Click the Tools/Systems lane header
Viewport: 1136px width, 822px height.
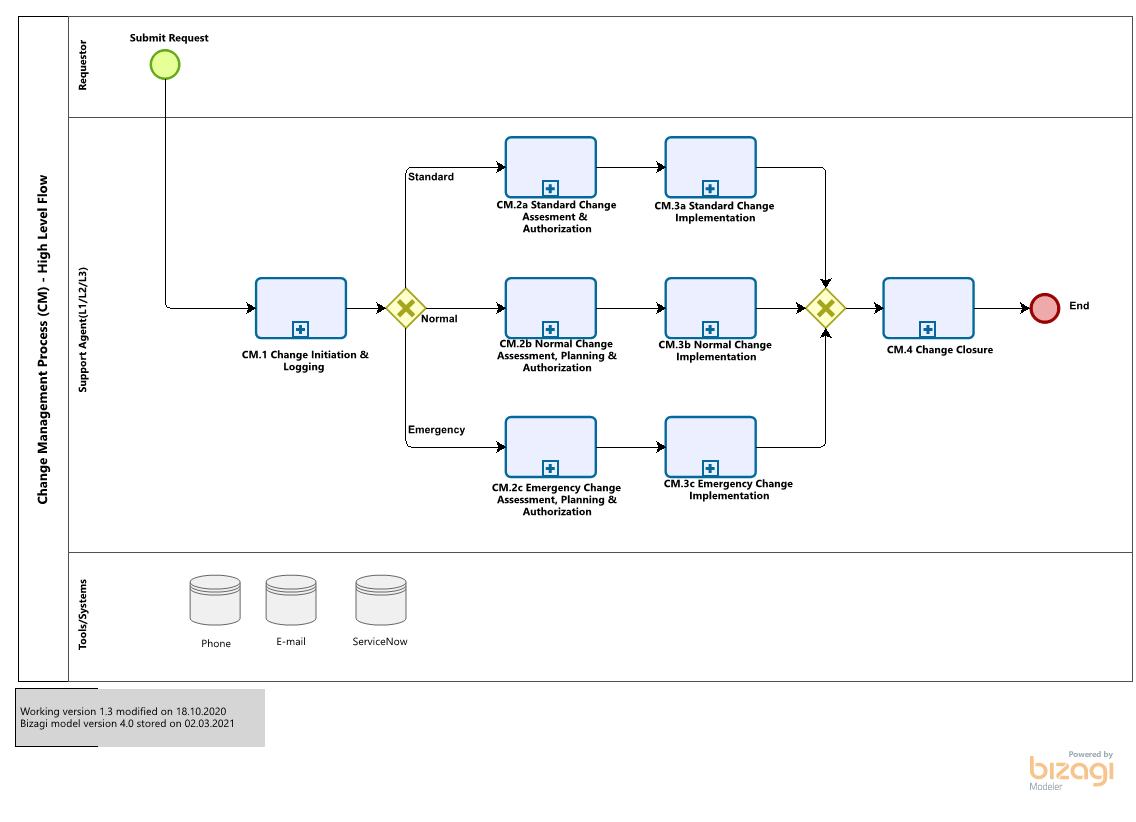point(83,614)
